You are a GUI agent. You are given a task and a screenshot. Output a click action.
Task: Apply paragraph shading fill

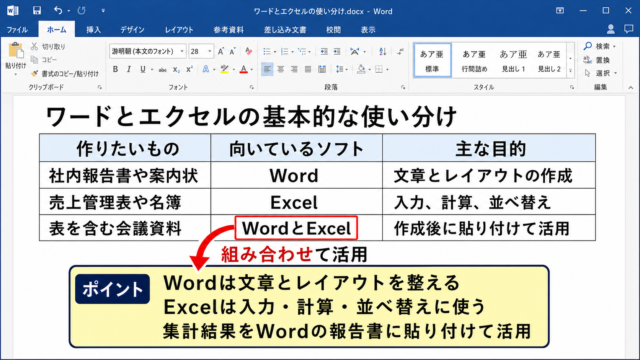coord(361,69)
